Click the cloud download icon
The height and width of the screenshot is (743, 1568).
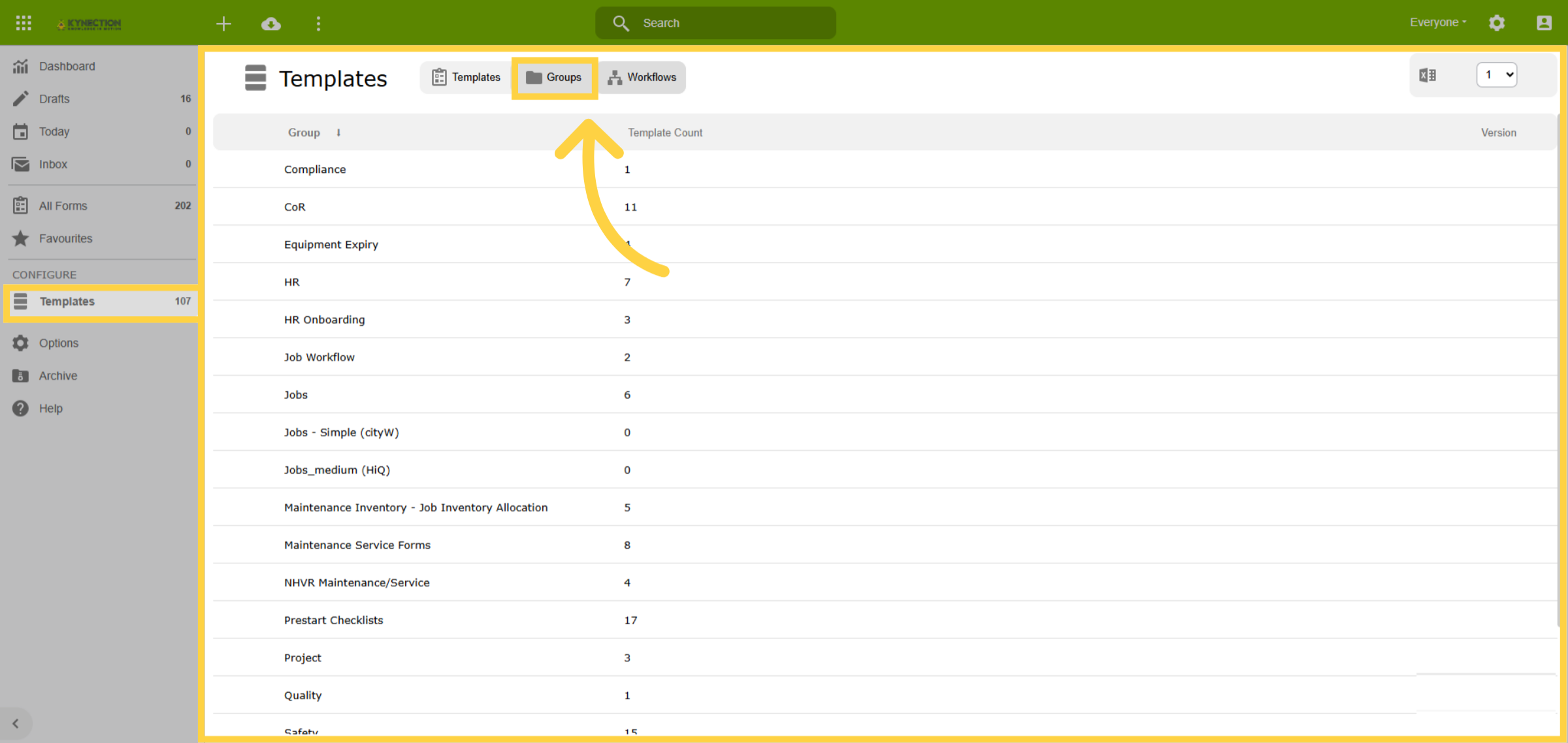tap(271, 24)
